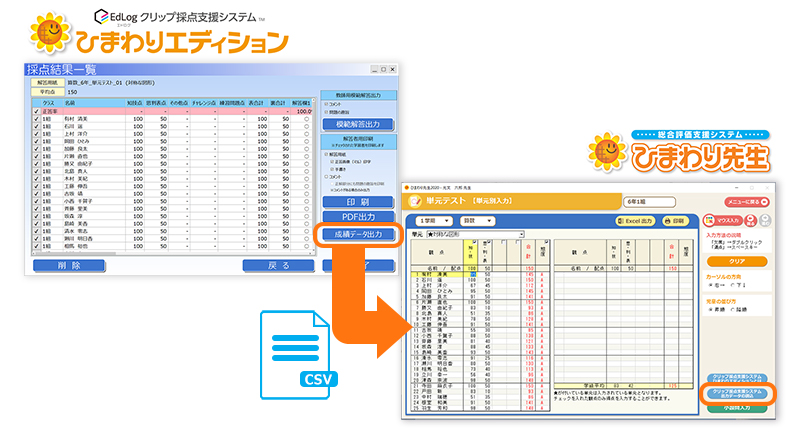This screenshot has height=433, width=800.
Task: Select the 下↓ cursor direction radio button
Action: 733,286
